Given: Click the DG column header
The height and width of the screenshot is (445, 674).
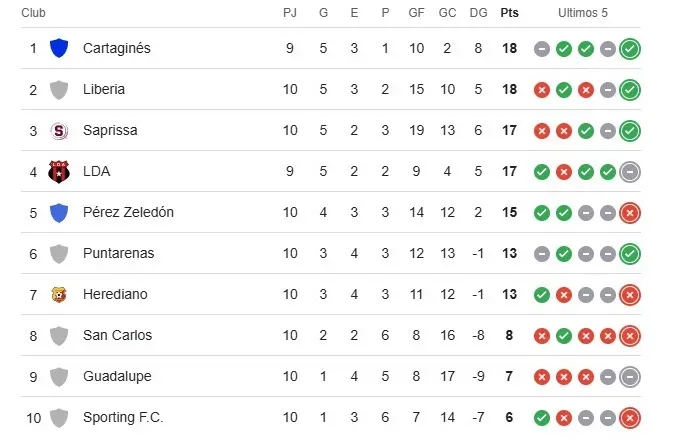Looking at the screenshot, I should click(478, 13).
